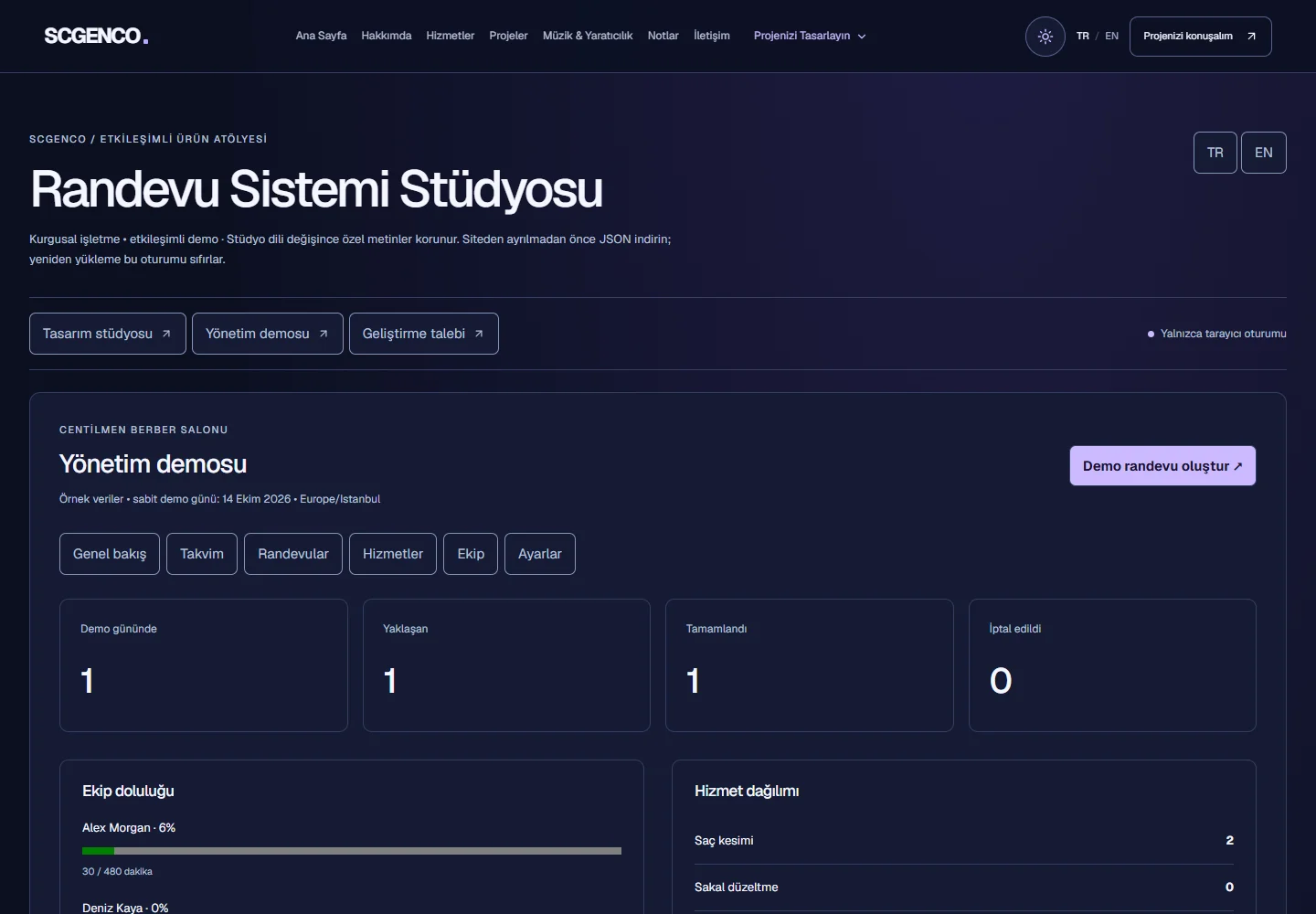Visit the Notlar section
The width and height of the screenshot is (1316, 914).
(x=663, y=36)
